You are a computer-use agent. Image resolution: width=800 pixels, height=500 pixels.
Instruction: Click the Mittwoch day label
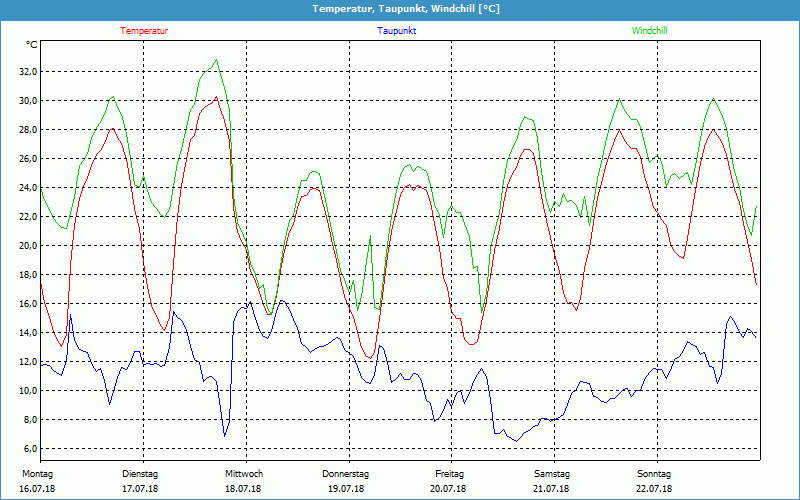coord(244,474)
